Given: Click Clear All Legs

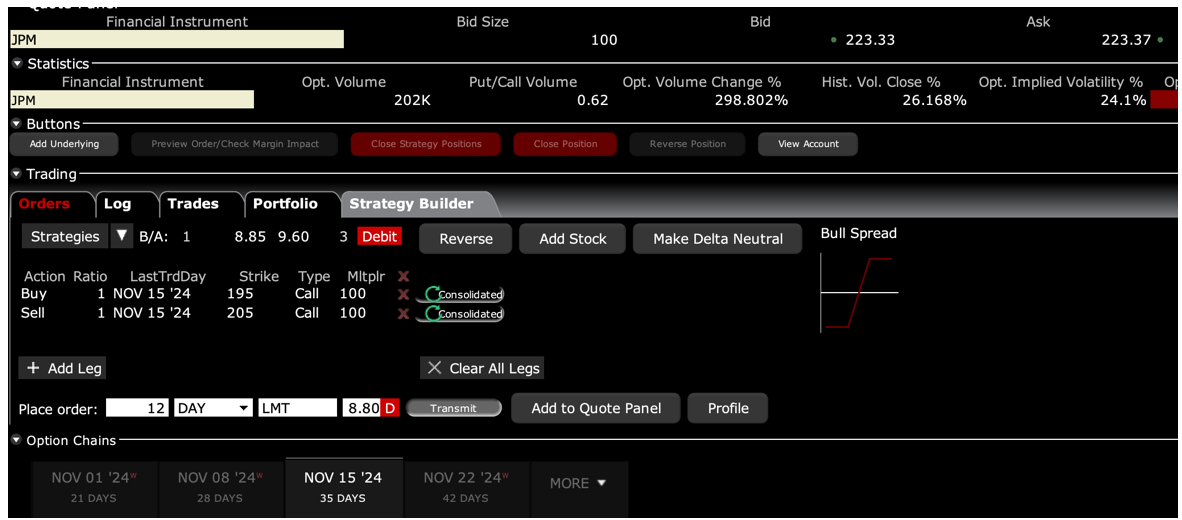Looking at the screenshot, I should pos(482,369).
